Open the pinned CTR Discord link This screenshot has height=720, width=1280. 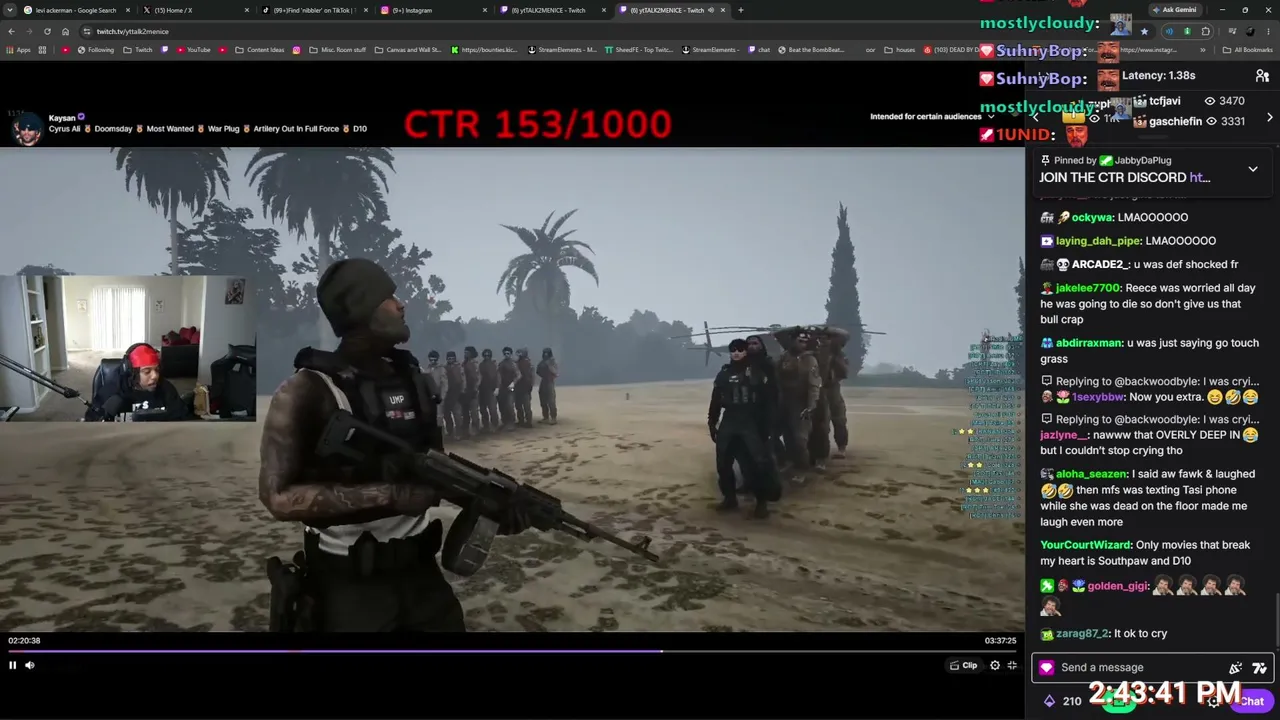1199,177
